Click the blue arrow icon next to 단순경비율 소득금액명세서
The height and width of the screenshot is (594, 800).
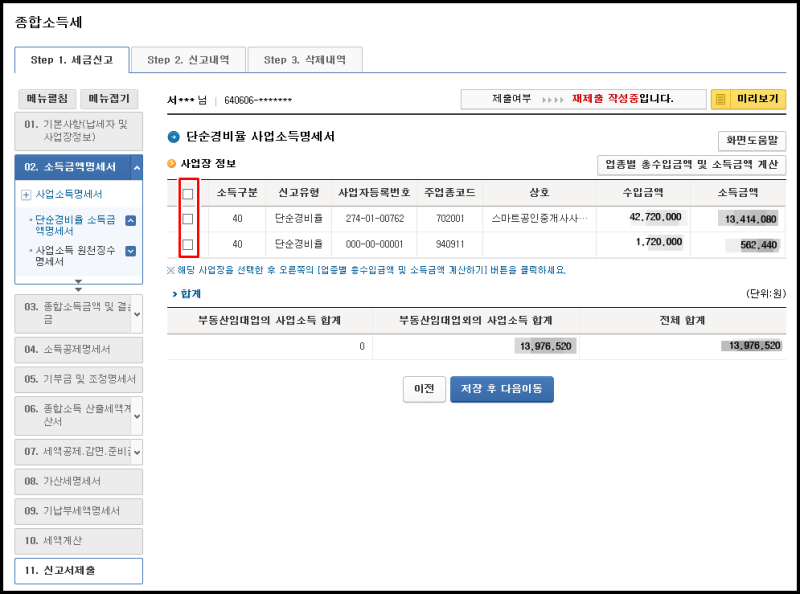tap(131, 220)
